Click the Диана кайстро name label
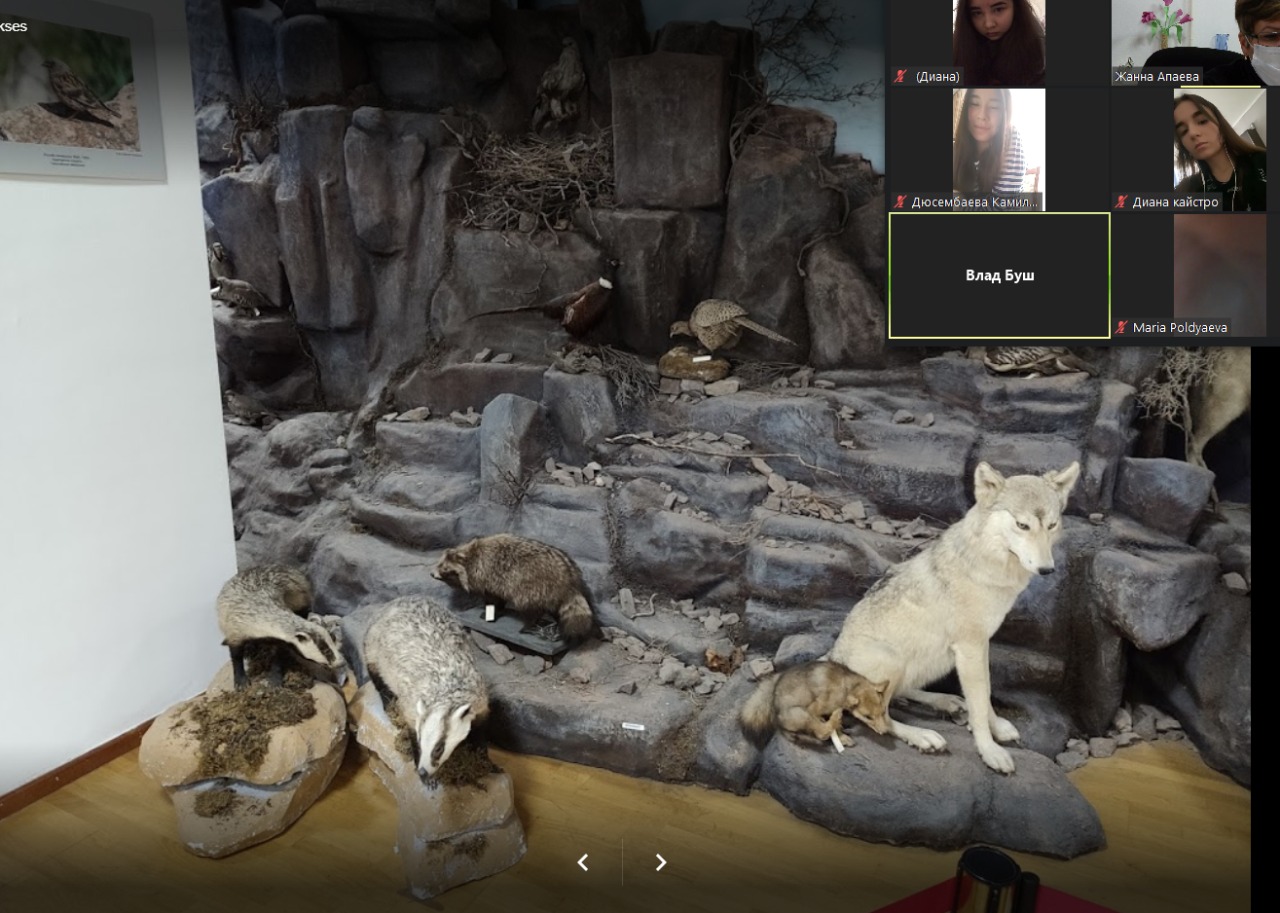Viewport: 1280px width, 913px height. coord(1176,202)
